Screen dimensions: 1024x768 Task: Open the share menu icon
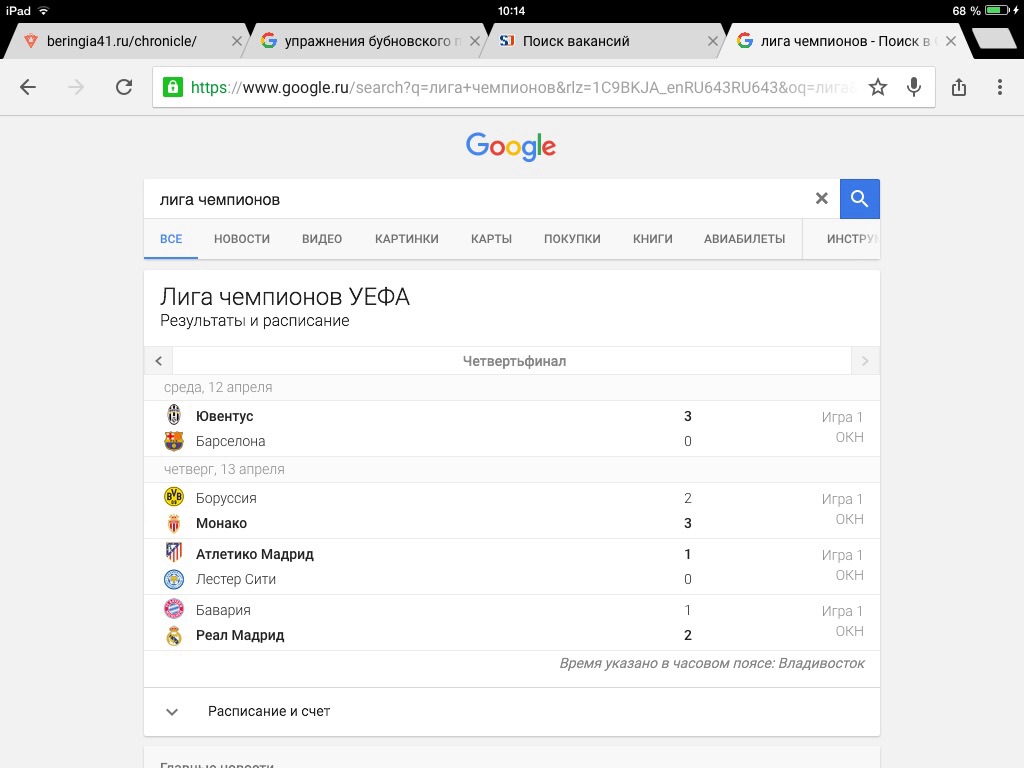[959, 87]
